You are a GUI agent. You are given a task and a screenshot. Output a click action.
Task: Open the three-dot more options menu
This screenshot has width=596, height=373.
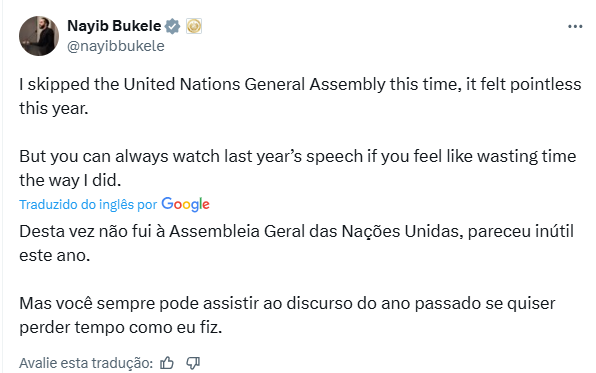pyautogui.click(x=575, y=27)
